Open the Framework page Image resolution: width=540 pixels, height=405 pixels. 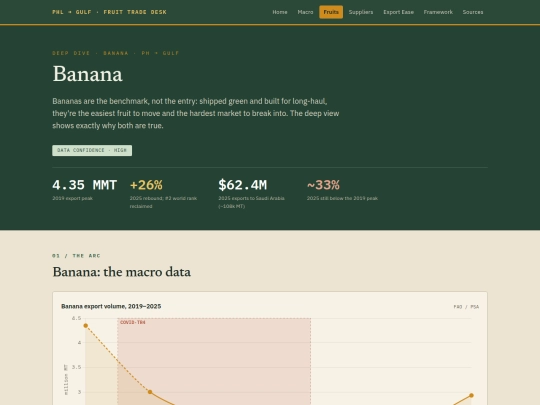438,12
